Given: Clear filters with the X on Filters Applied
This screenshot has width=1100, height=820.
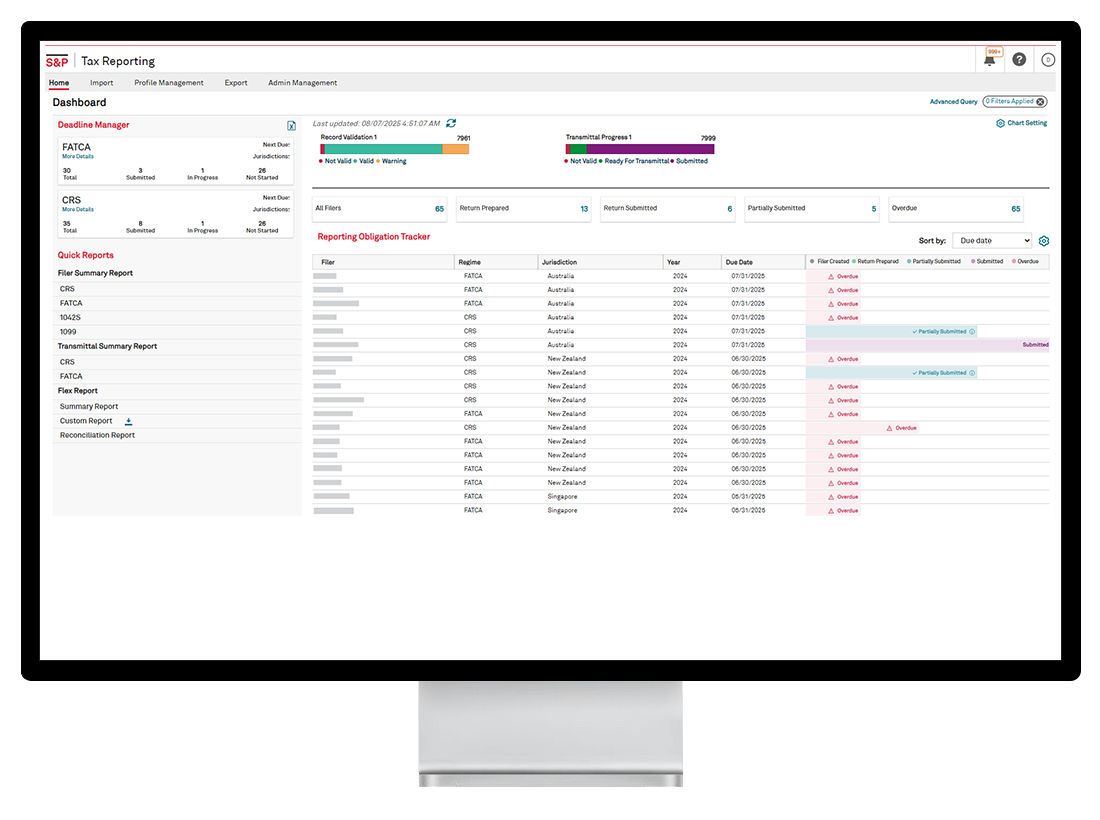Looking at the screenshot, I should (1040, 102).
